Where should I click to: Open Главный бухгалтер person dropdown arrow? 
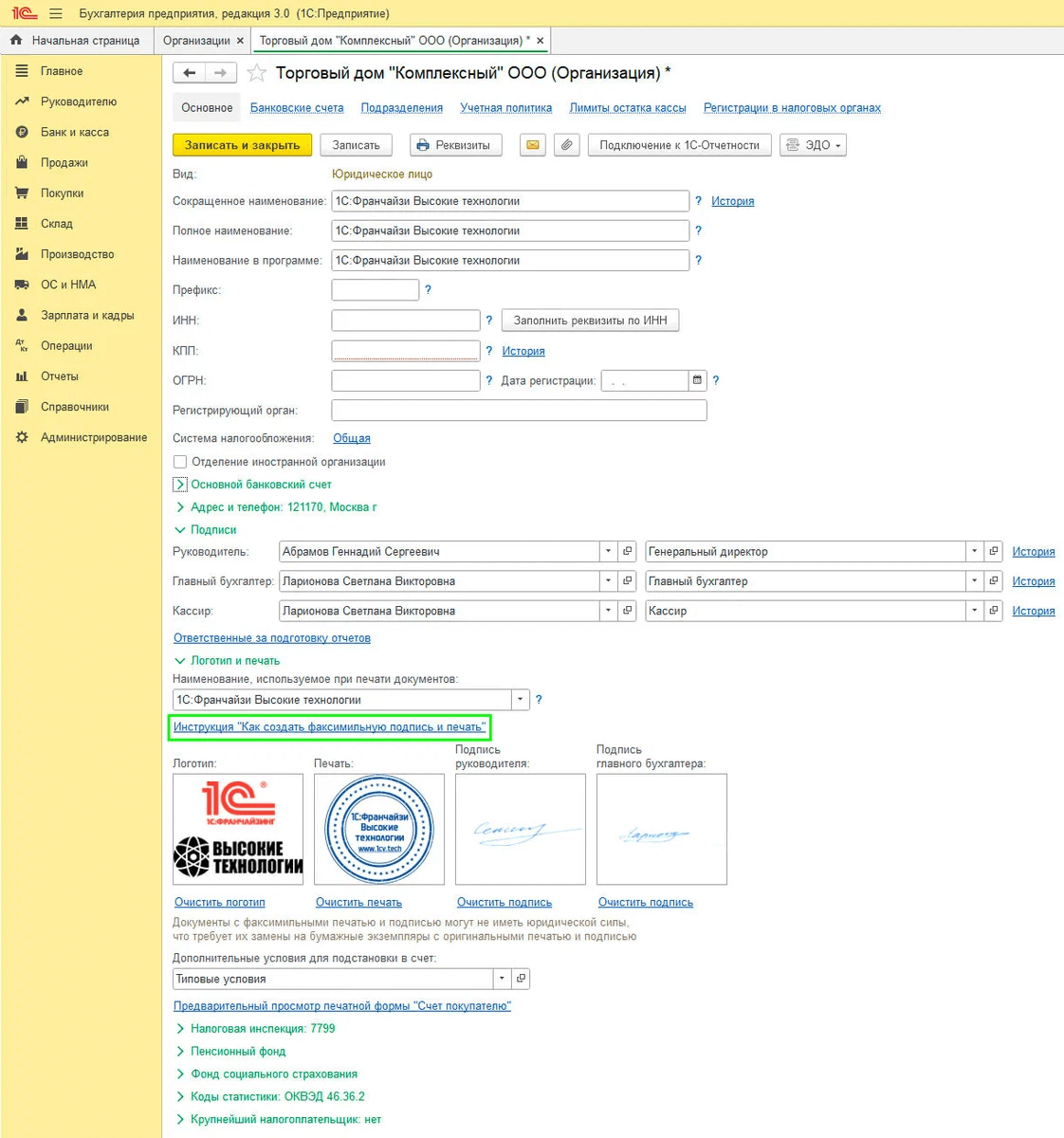click(609, 581)
